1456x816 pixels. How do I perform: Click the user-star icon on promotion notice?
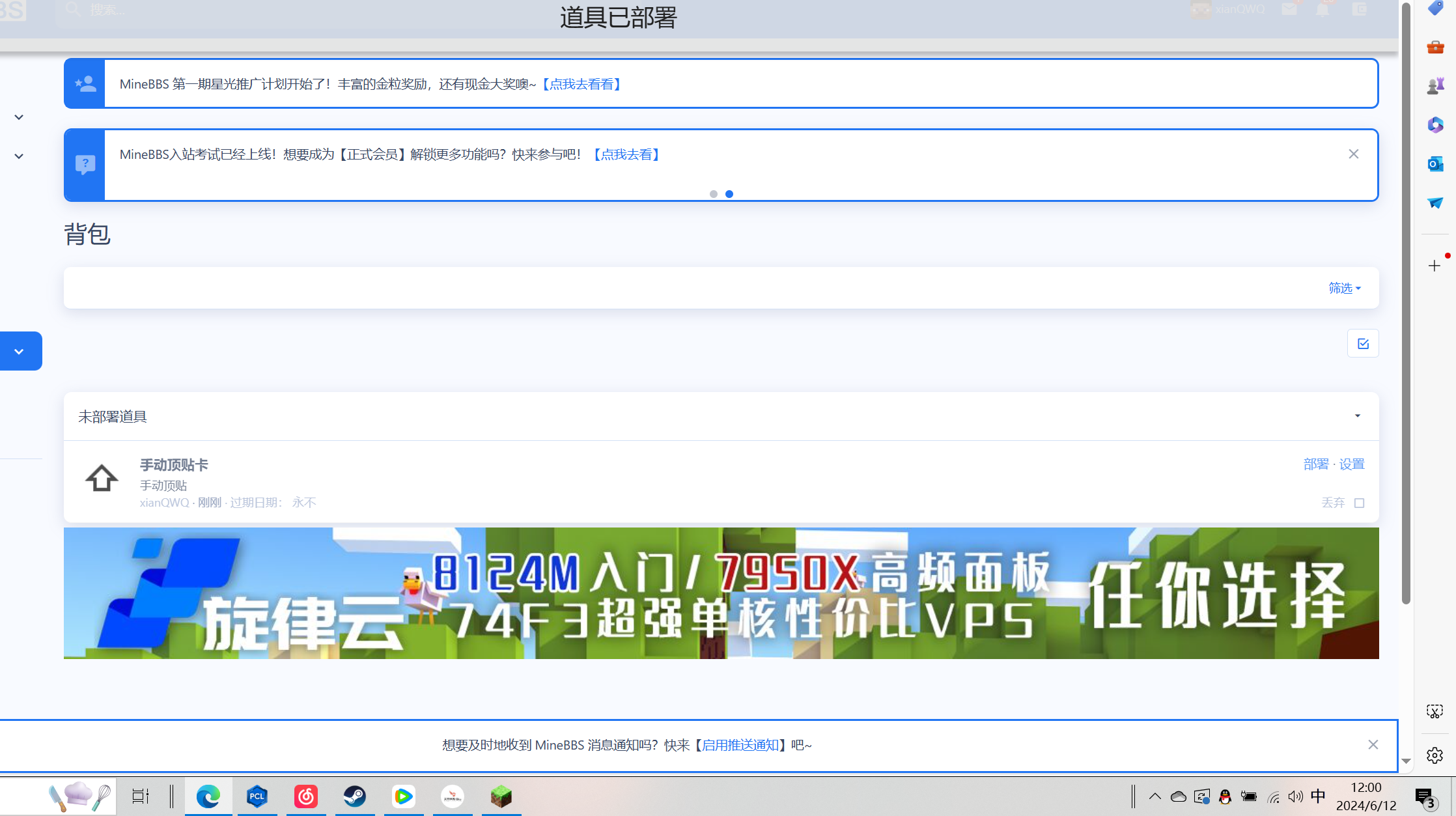[x=85, y=83]
